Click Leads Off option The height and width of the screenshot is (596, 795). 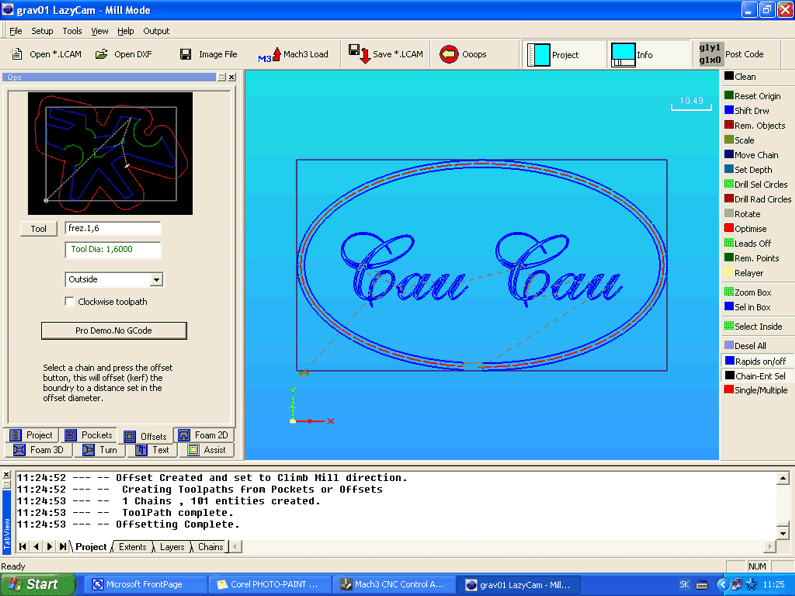point(747,243)
